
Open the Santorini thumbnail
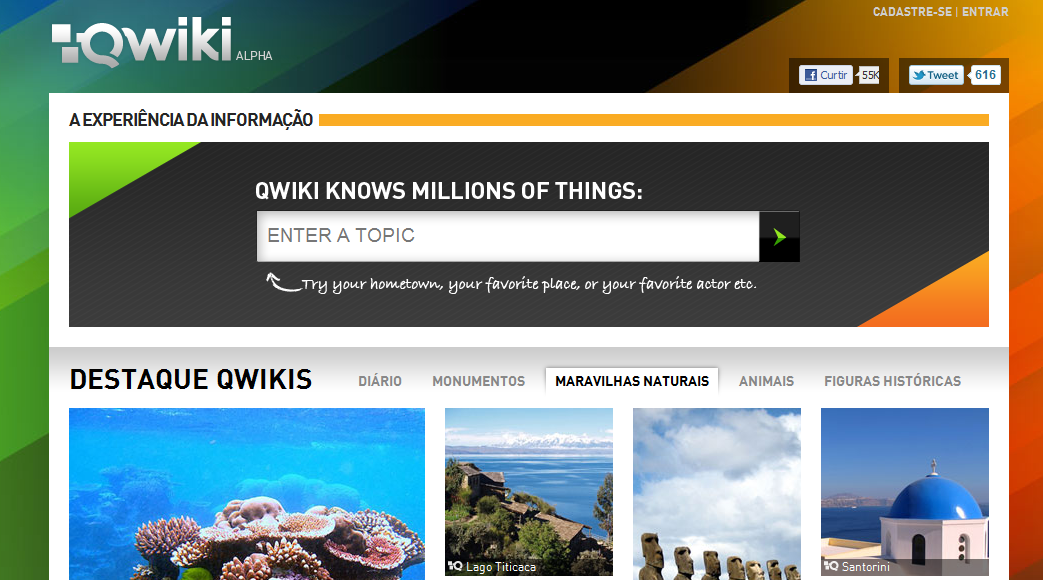point(905,492)
